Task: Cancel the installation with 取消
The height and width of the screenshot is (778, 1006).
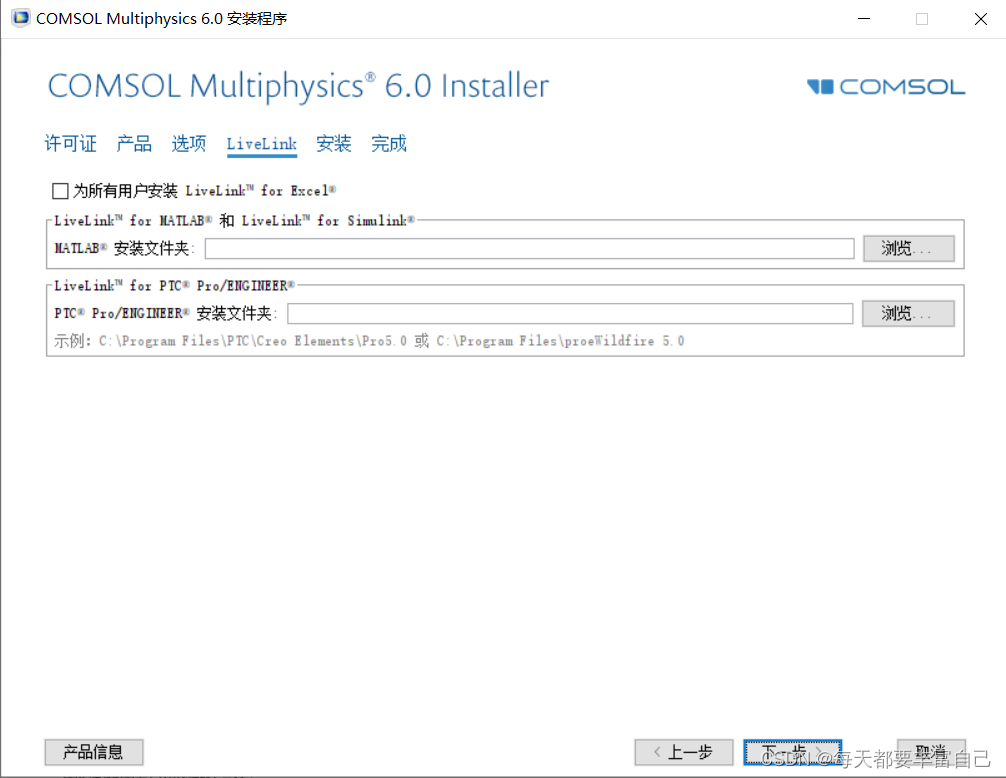Action: pyautogui.click(x=931, y=752)
